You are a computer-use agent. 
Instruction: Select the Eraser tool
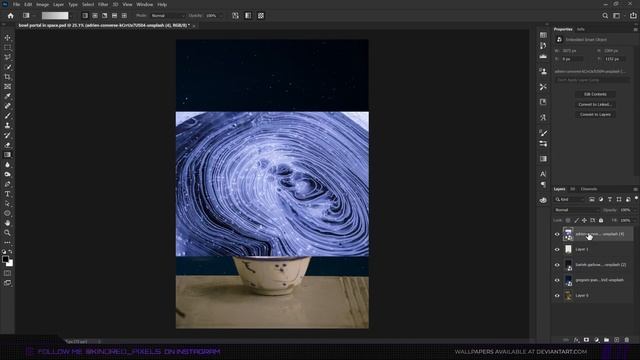(7, 145)
